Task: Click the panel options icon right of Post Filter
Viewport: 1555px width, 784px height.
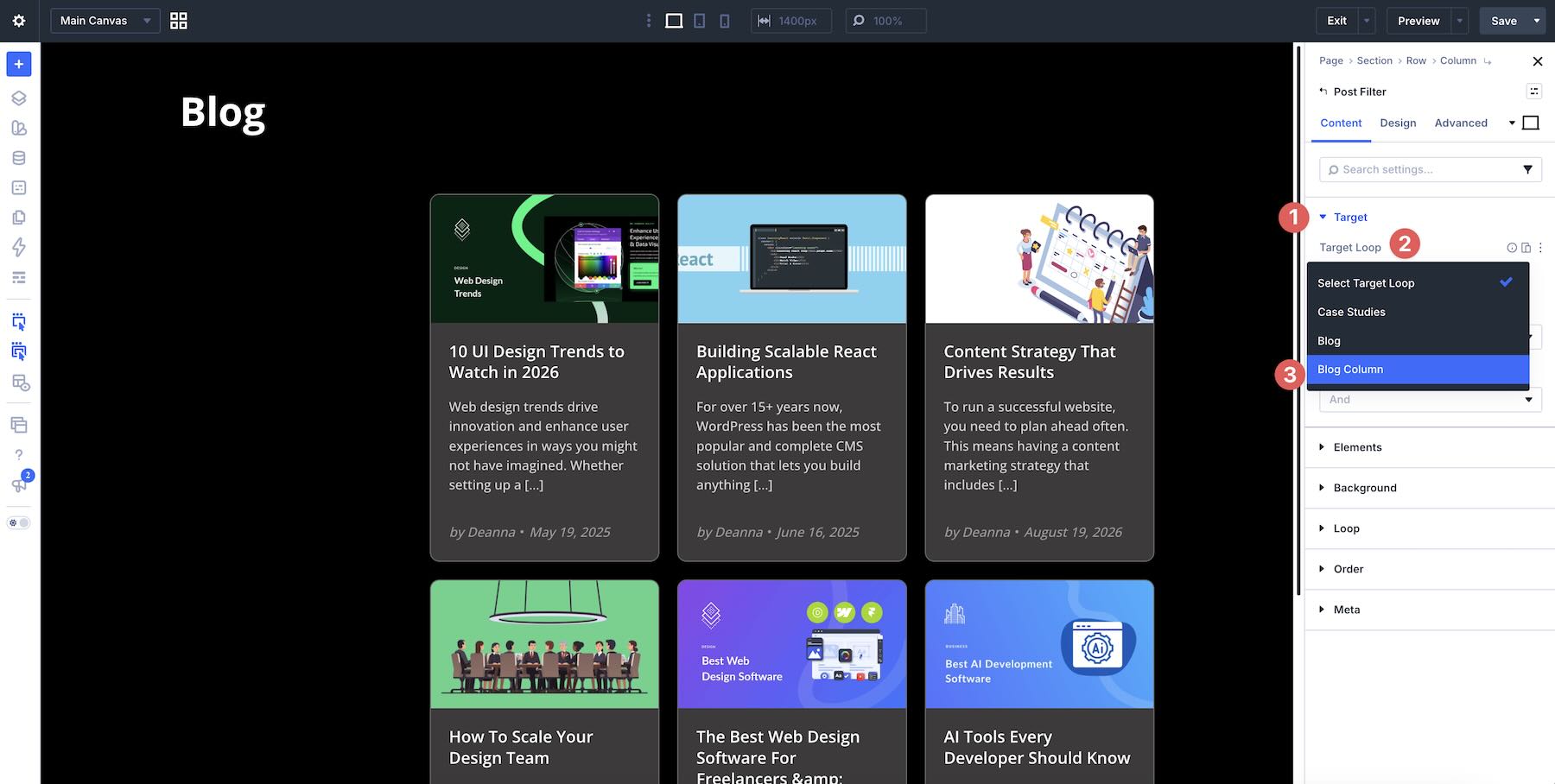Action: [1534, 92]
